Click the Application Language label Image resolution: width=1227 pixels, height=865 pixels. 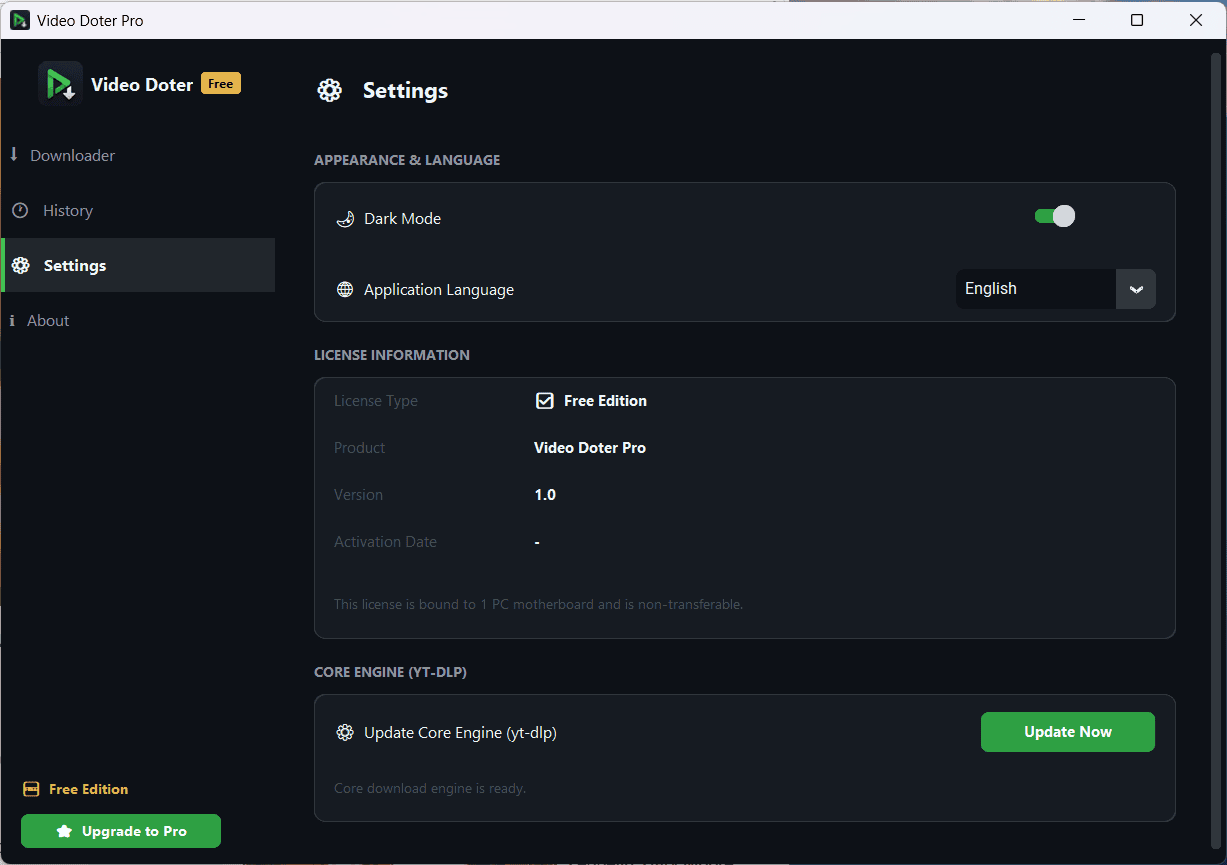[439, 290]
